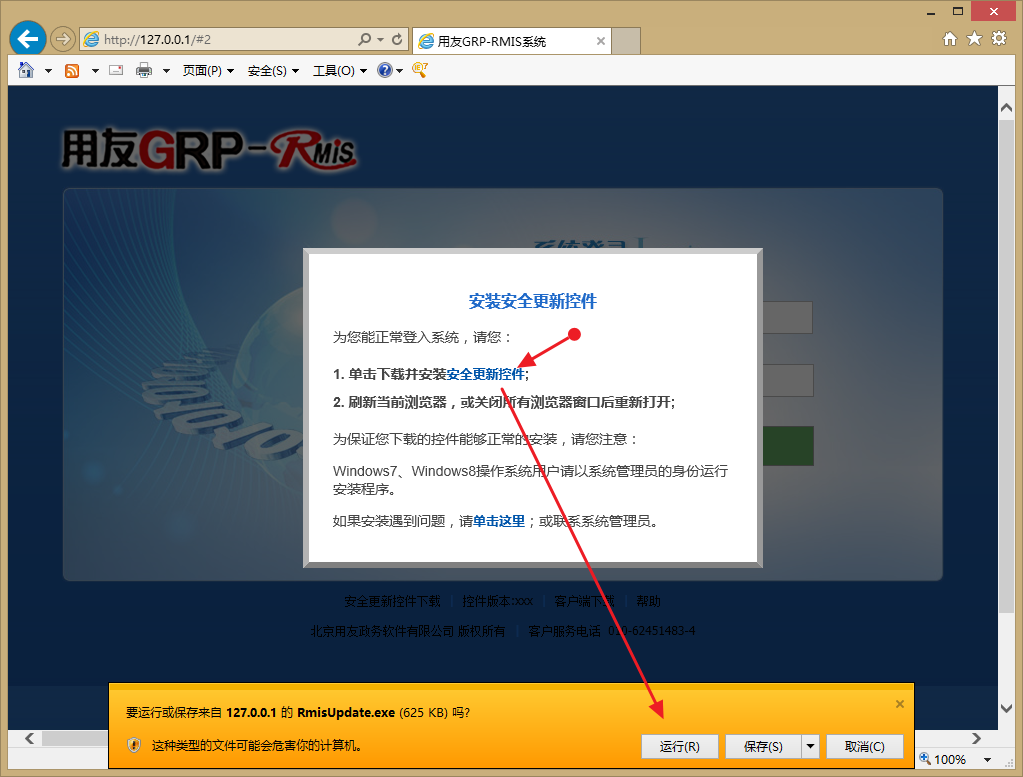Expand the Home button dropdown arrow
The height and width of the screenshot is (777, 1023).
[x=48, y=70]
